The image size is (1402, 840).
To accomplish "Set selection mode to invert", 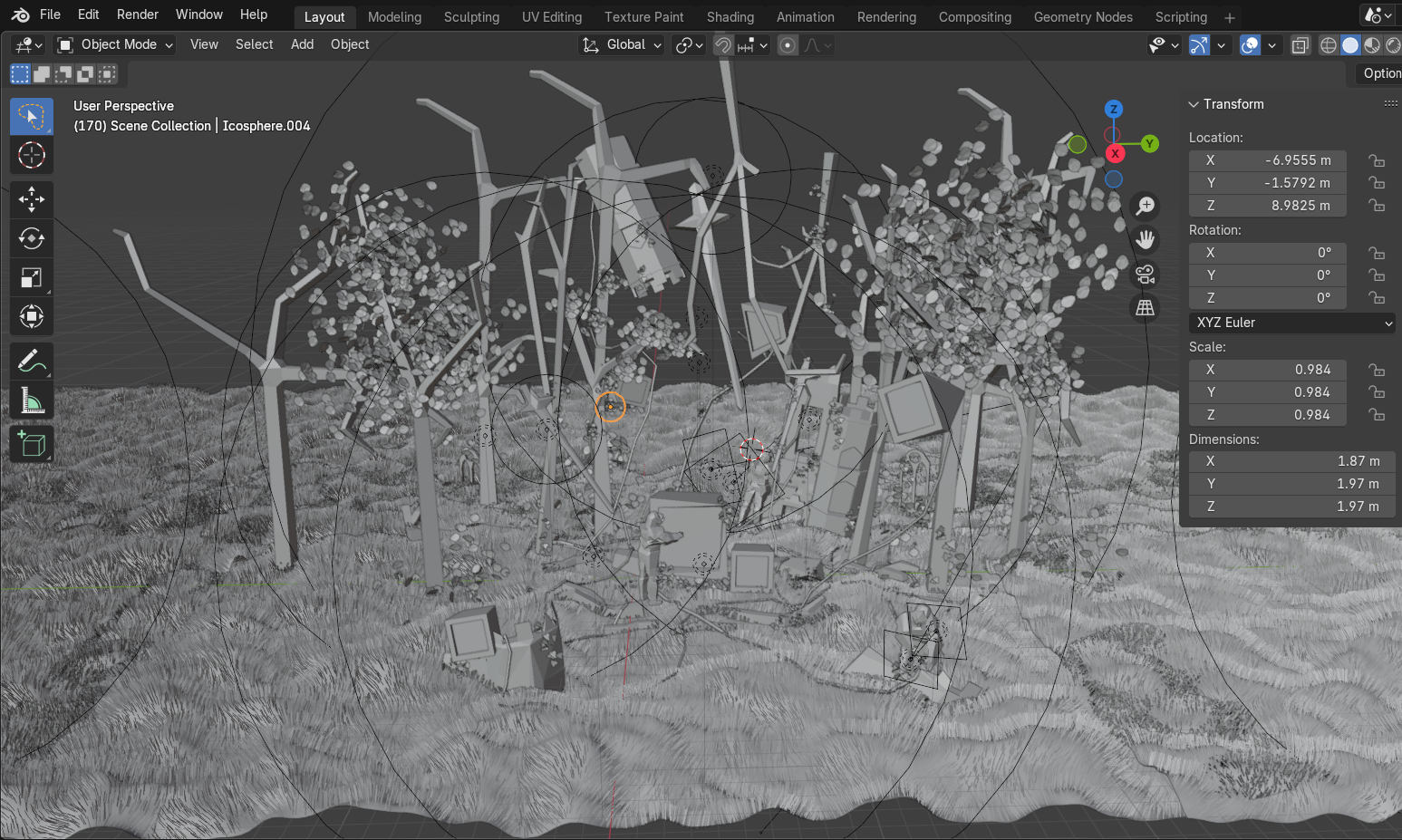I will coord(85,74).
